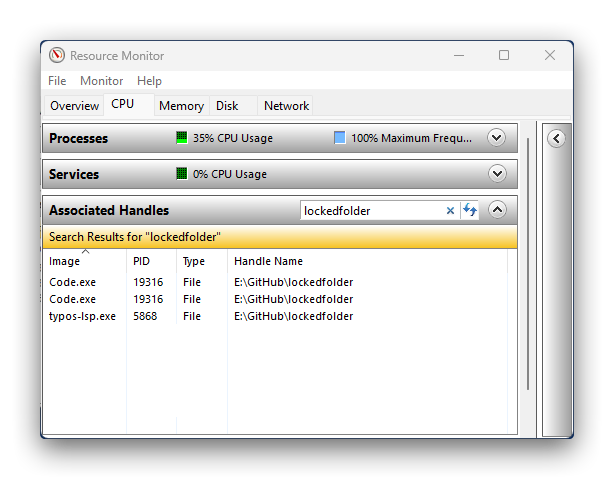Click the Search Results for lockedfolder banner
The width and height of the screenshot is (614, 489).
tap(280, 237)
